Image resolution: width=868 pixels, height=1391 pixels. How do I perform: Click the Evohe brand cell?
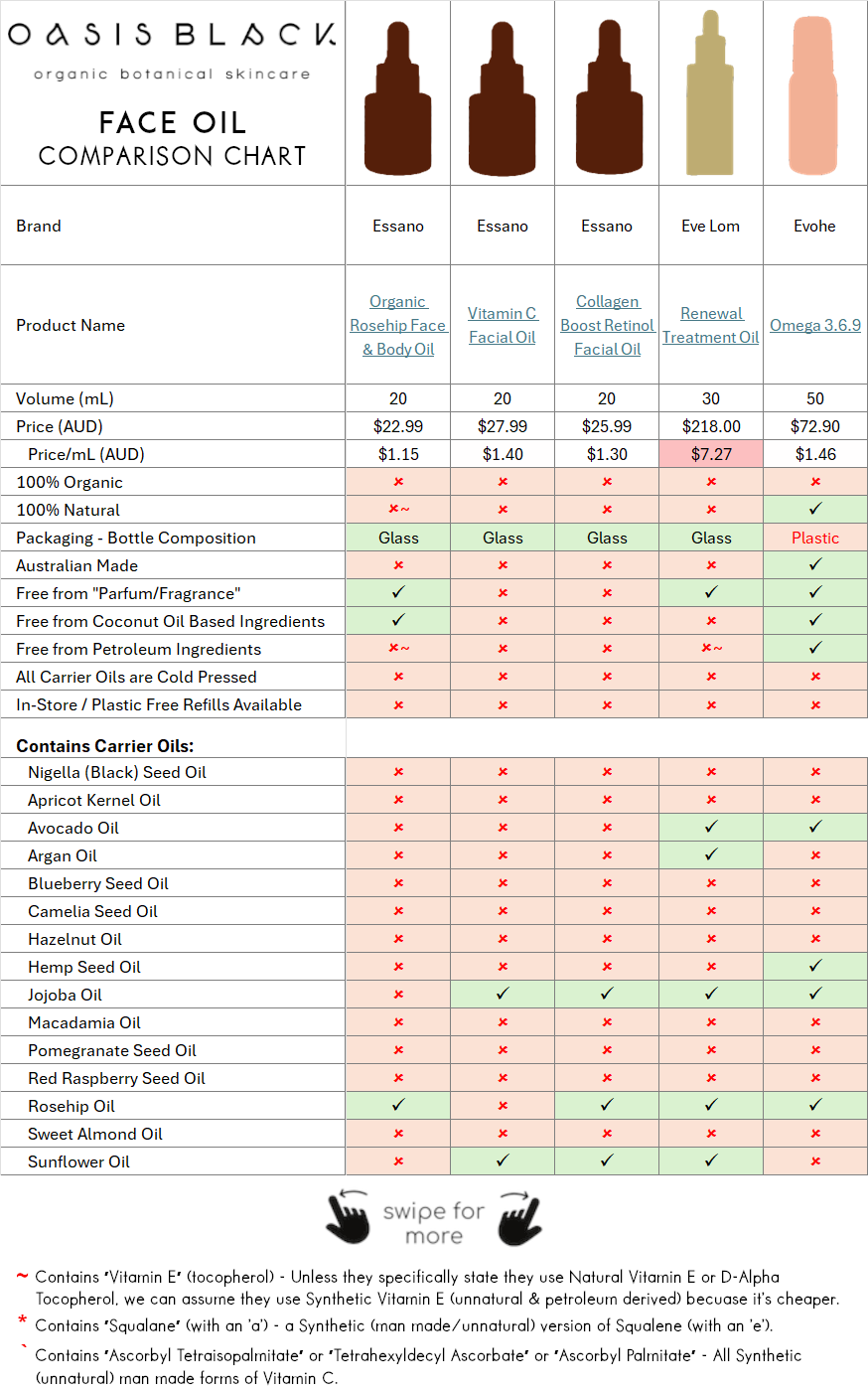pyautogui.click(x=815, y=226)
